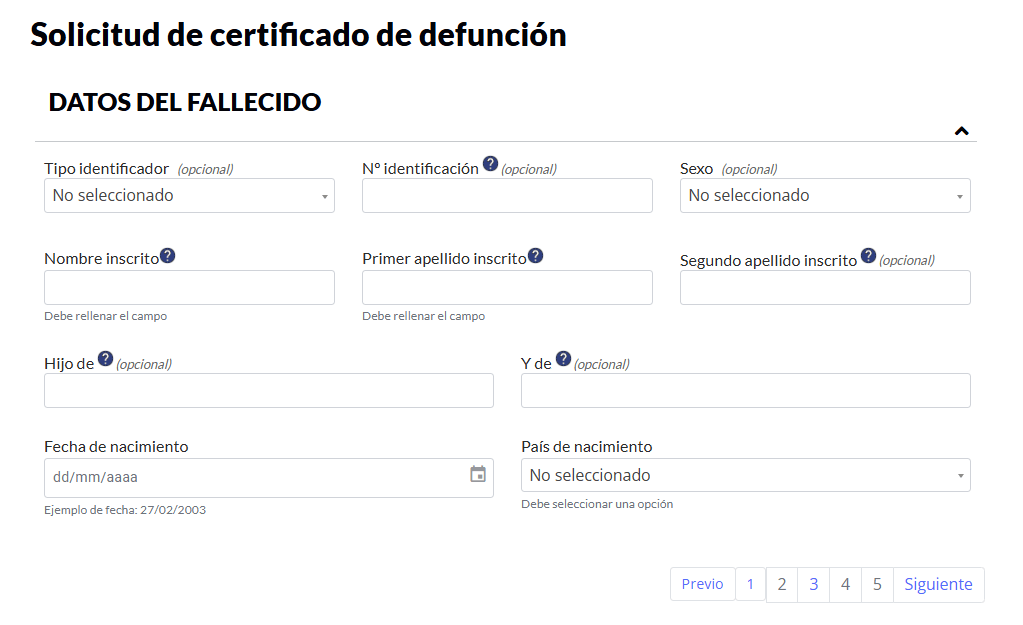
Task: Collapse the Datos del Fallecido section
Action: (961, 130)
